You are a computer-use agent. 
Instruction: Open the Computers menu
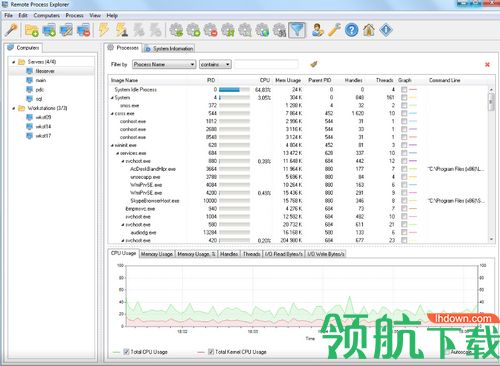pos(47,16)
